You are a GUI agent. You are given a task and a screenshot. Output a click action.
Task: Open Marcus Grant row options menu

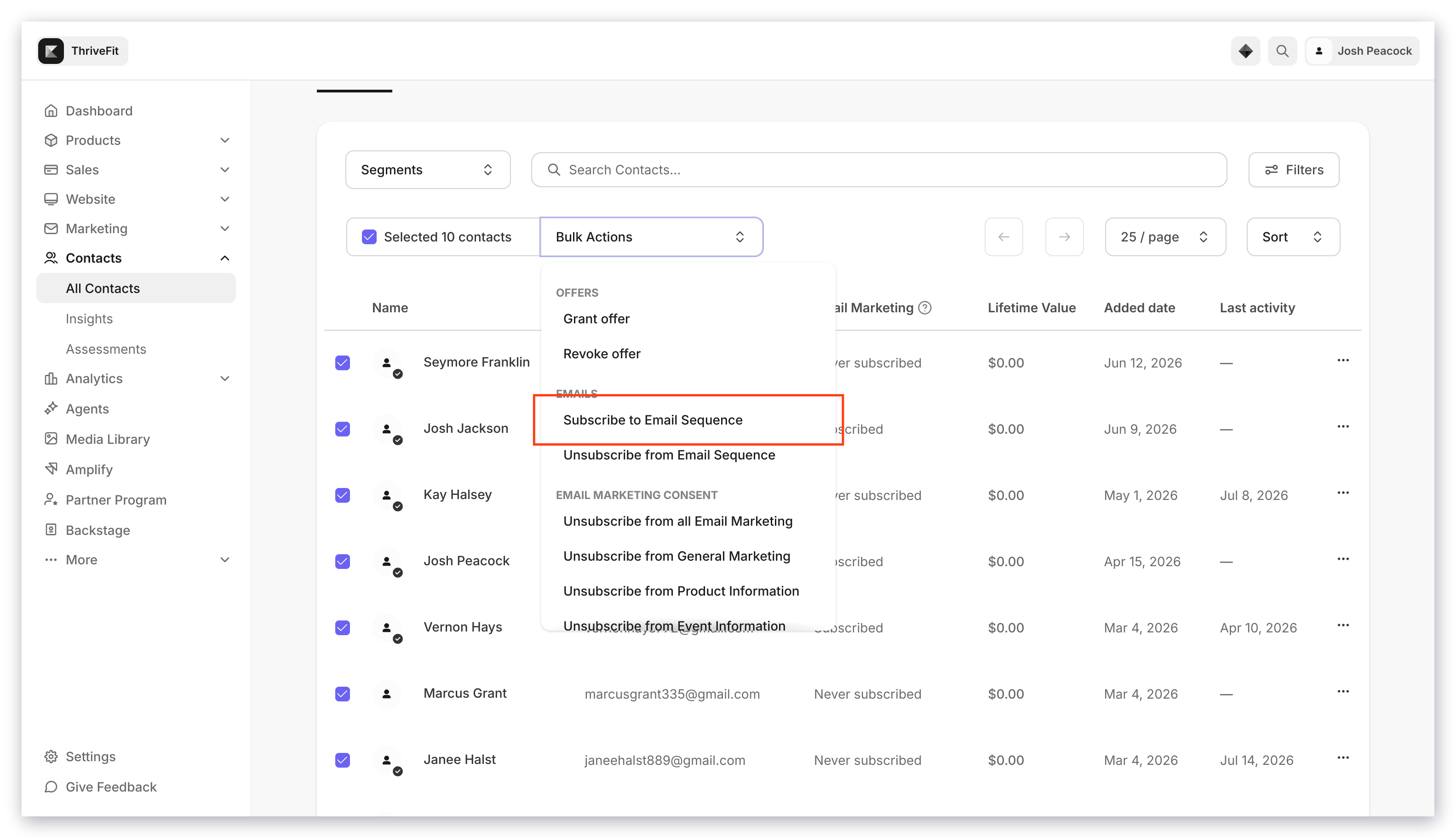1342,691
